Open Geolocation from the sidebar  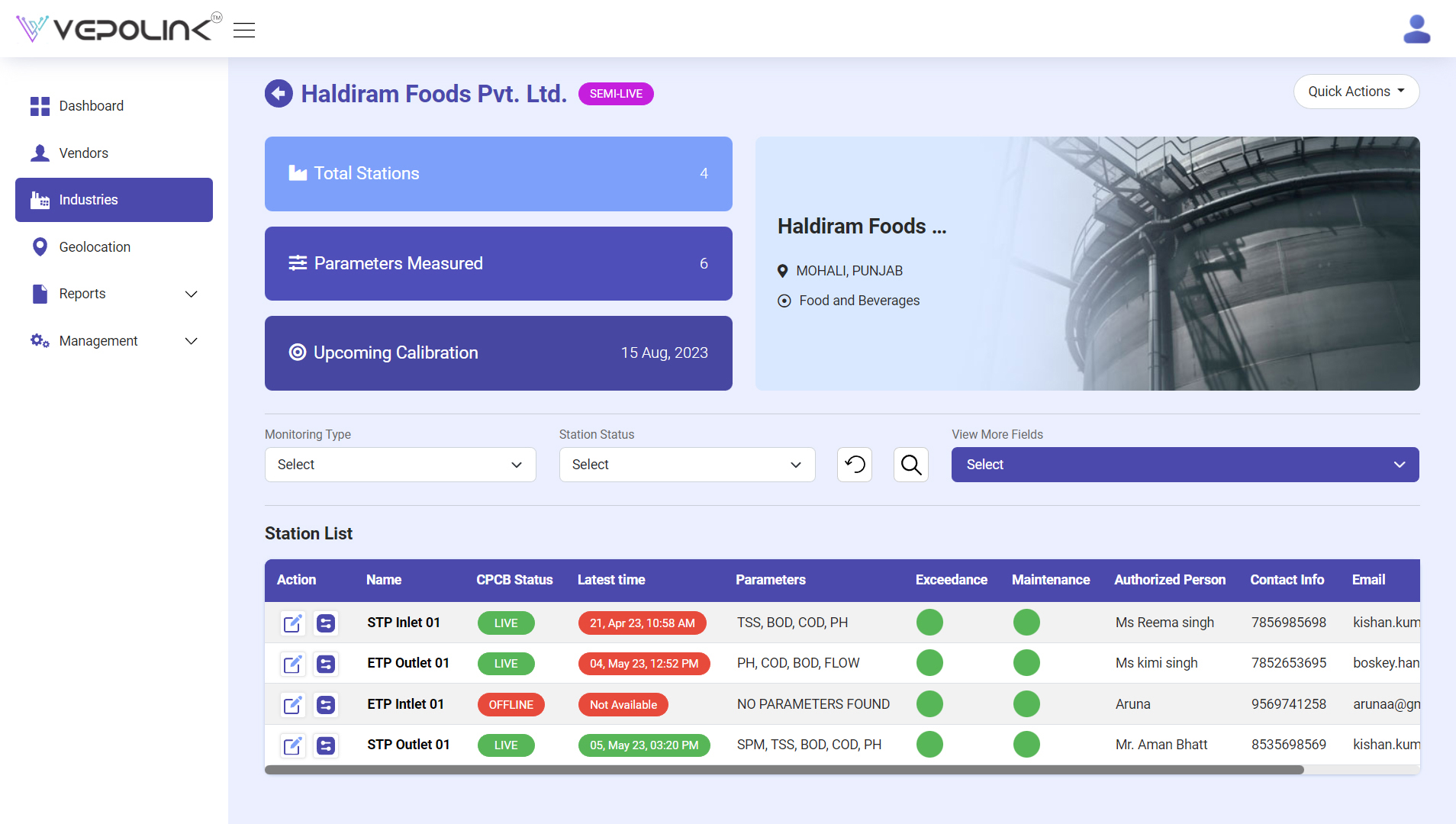click(114, 247)
